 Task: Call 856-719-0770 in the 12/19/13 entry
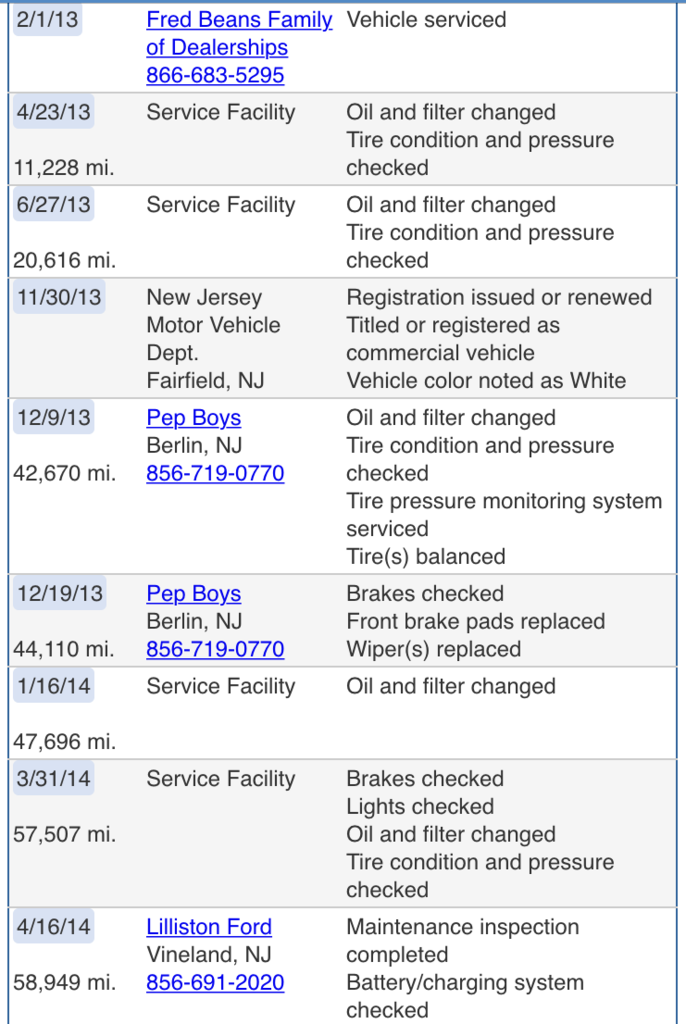(215, 649)
